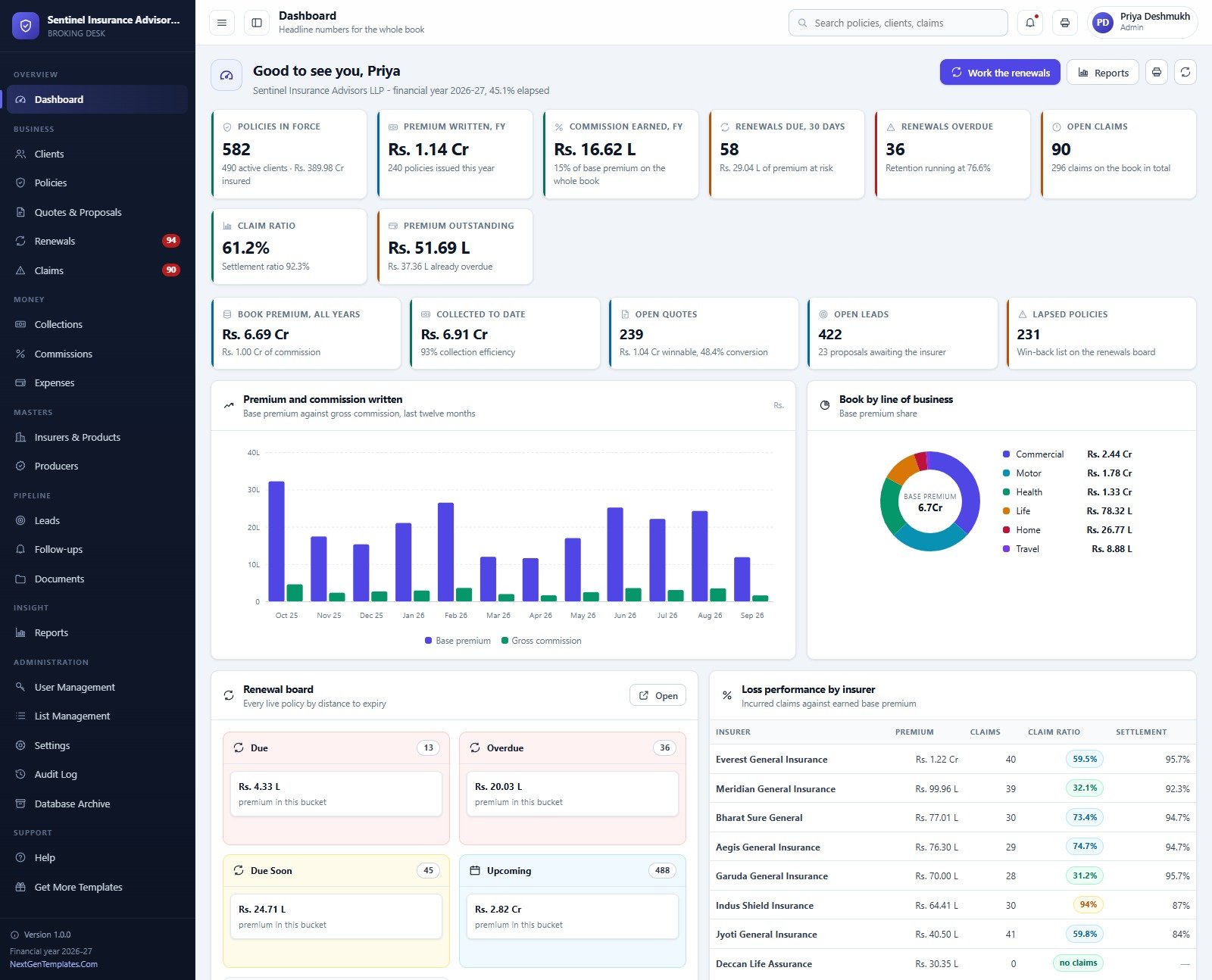Open Renewals sidebar item
This screenshot has height=980, width=1212.
point(97,241)
